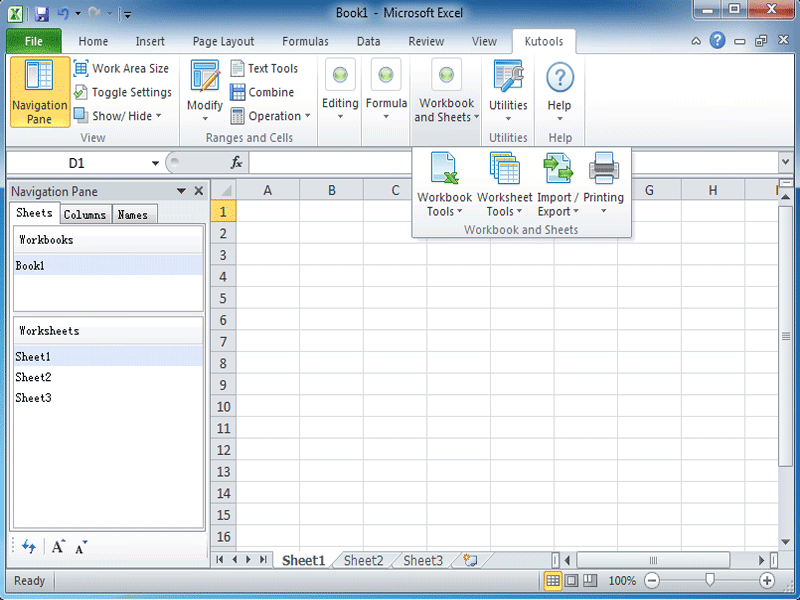The image size is (800, 600).
Task: Select the Columns tab in pane
Action: pyautogui.click(x=85, y=215)
